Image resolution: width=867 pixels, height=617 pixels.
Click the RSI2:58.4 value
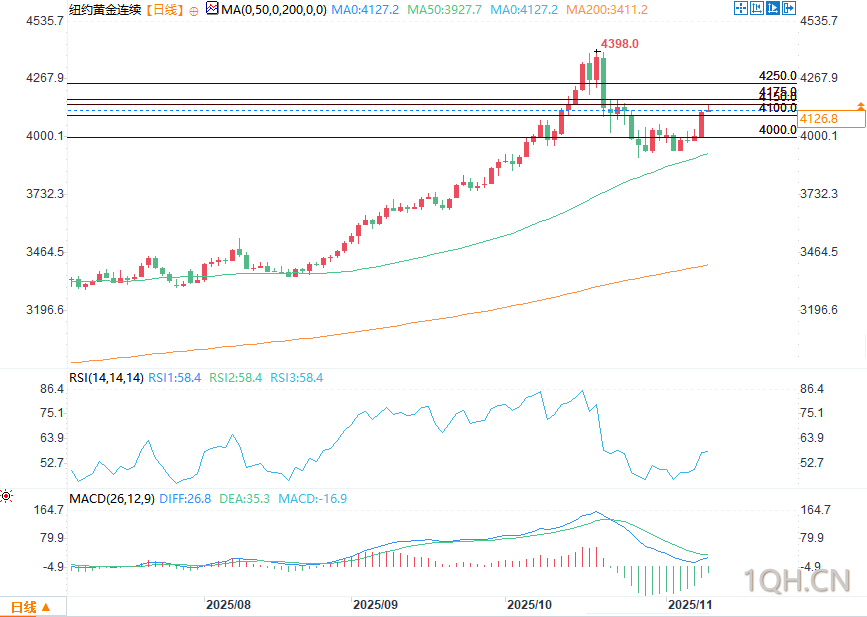pos(236,378)
